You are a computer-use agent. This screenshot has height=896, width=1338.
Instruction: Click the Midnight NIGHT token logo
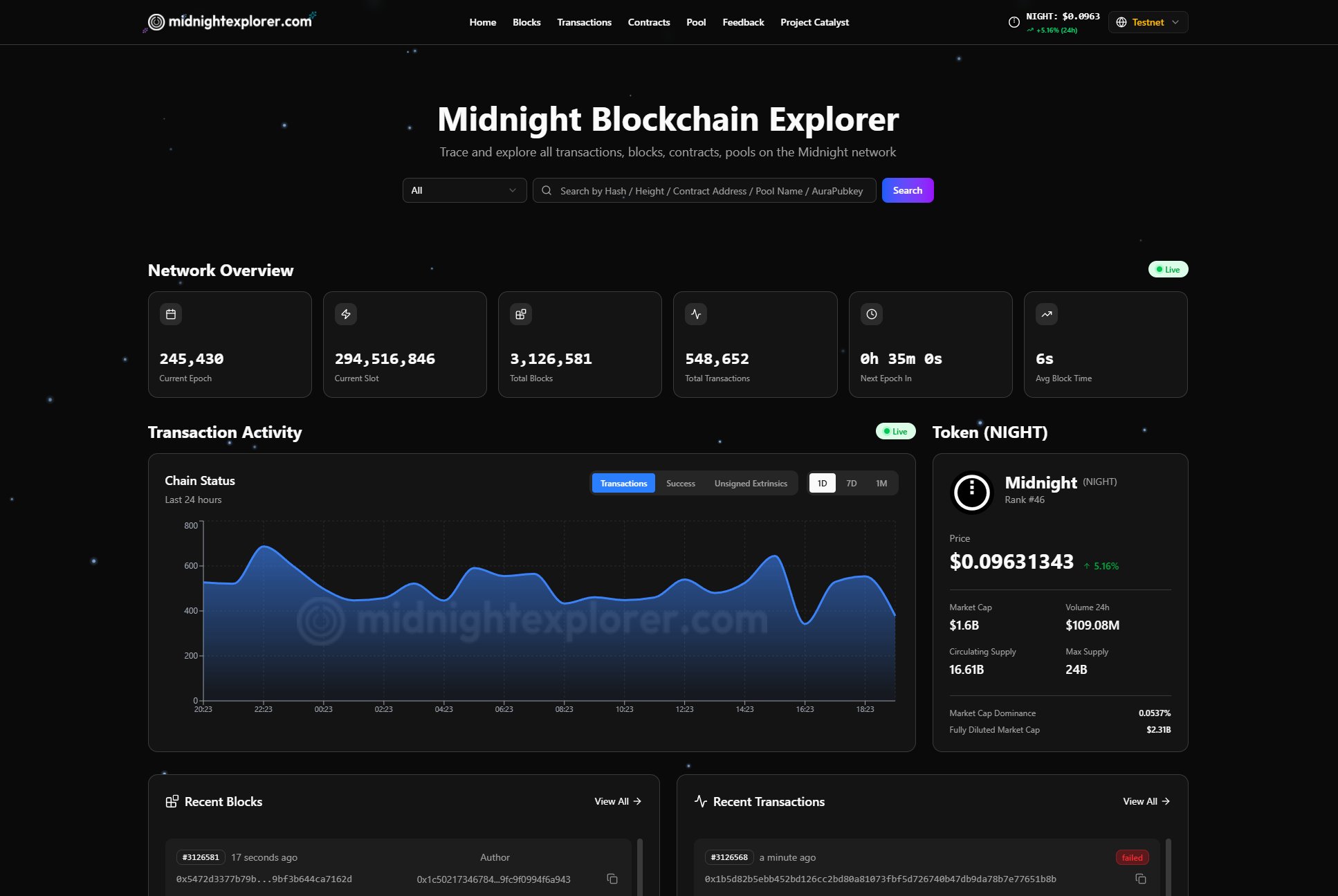click(x=971, y=492)
